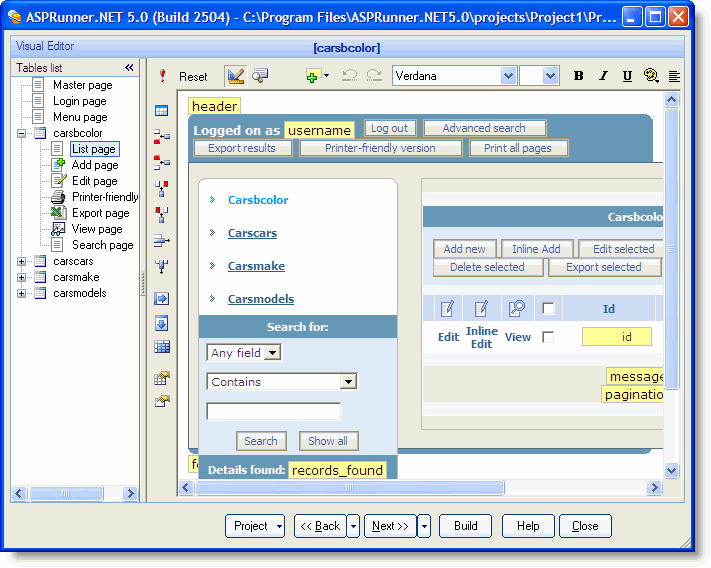
Task: Click the editor vertical scrollbar down arrow
Action: coord(672,471)
